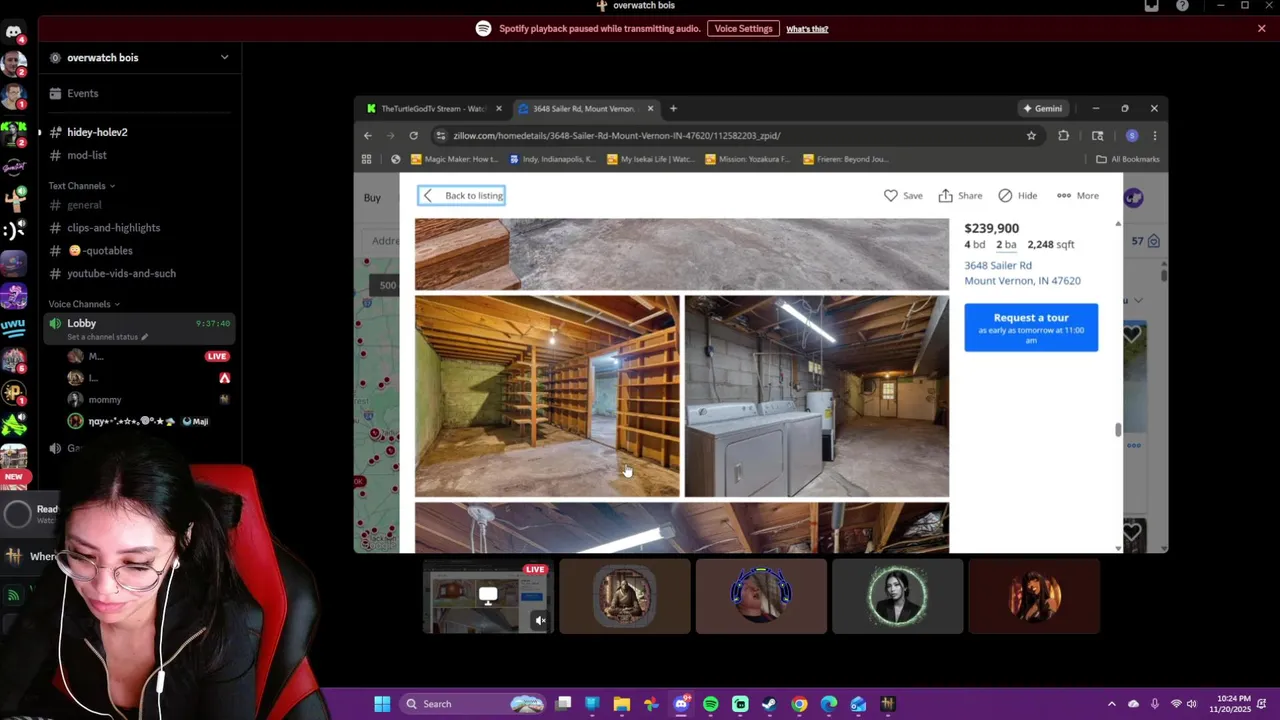Close the TheTurtleGodTv Stream tab
Viewport: 1280px width, 720px height.
coord(499,108)
